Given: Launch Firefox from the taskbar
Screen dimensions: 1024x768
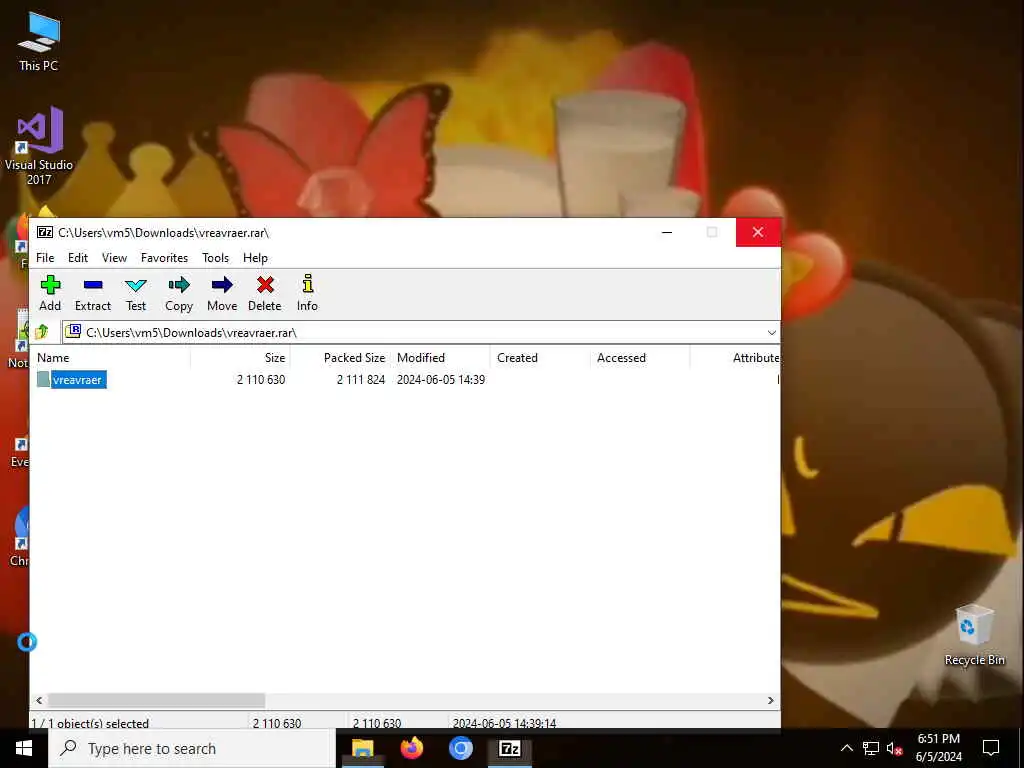Looking at the screenshot, I should [x=411, y=748].
